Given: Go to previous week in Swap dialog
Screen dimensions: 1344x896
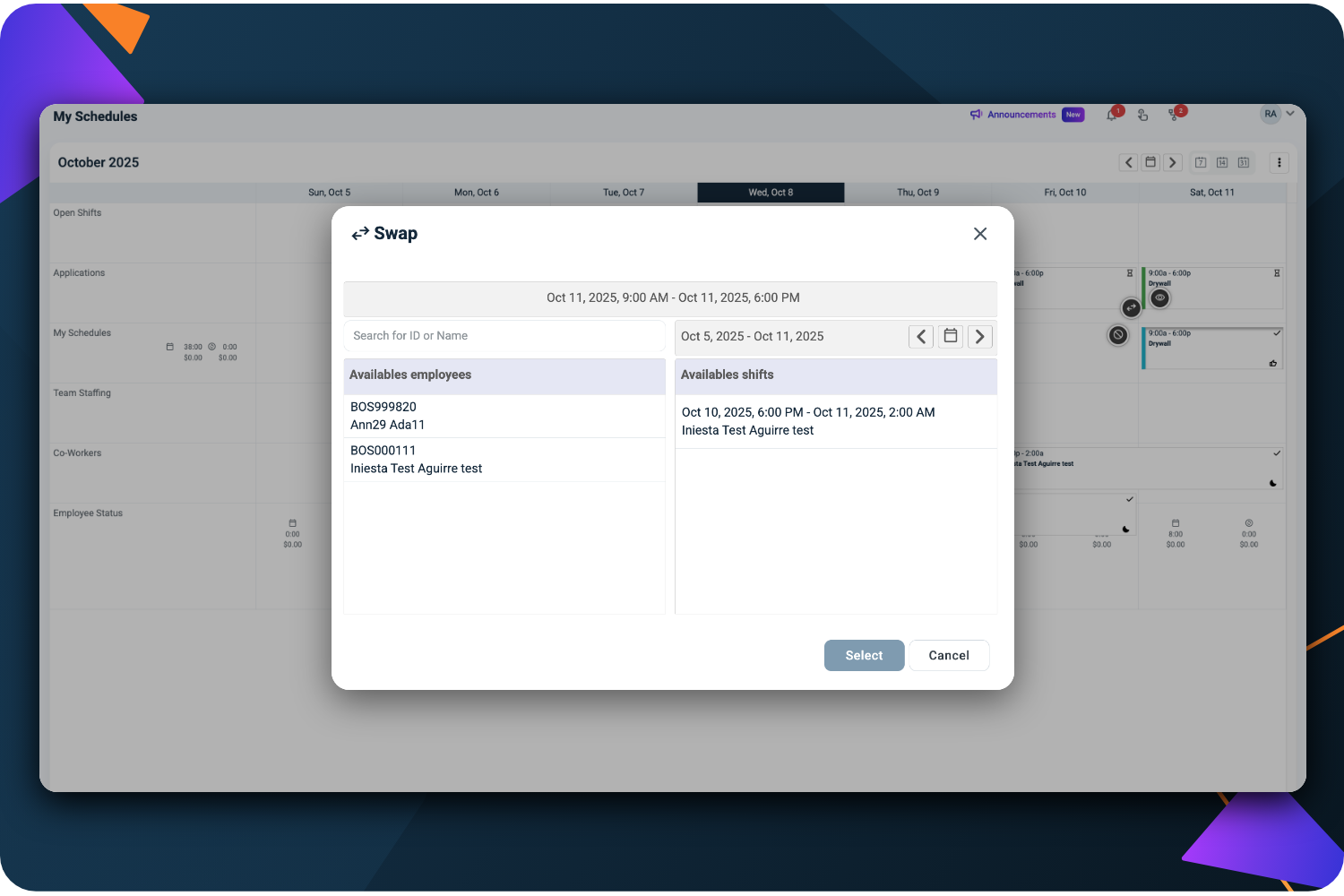Looking at the screenshot, I should click(921, 337).
